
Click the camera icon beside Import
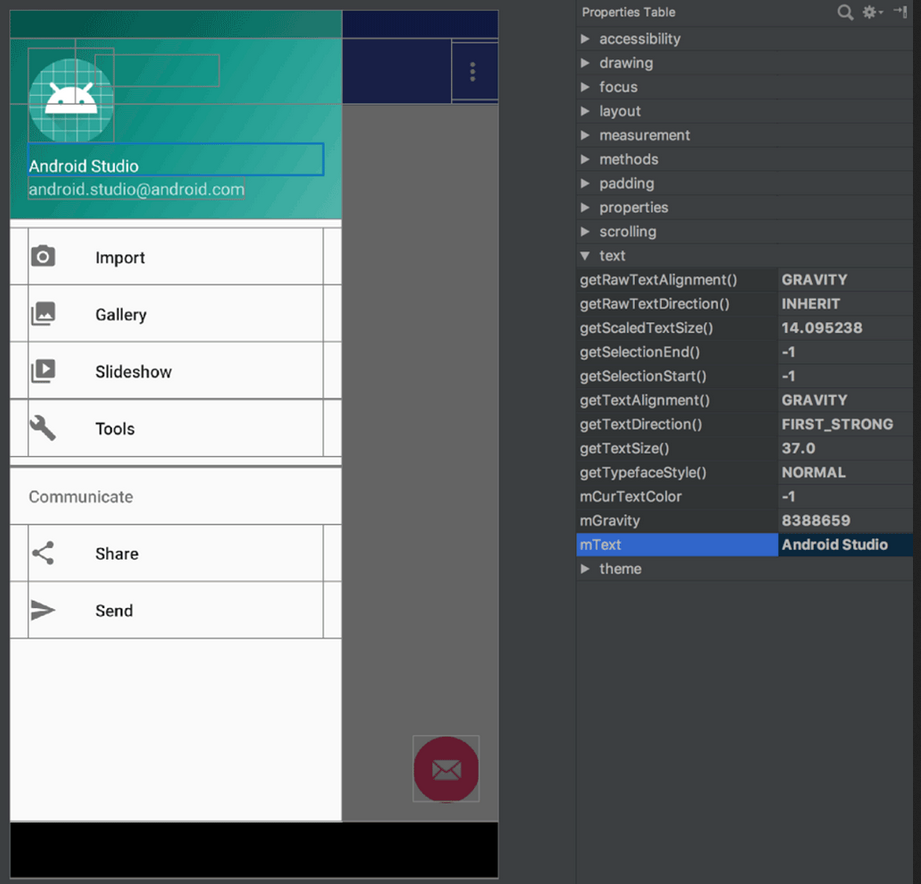(x=43, y=257)
